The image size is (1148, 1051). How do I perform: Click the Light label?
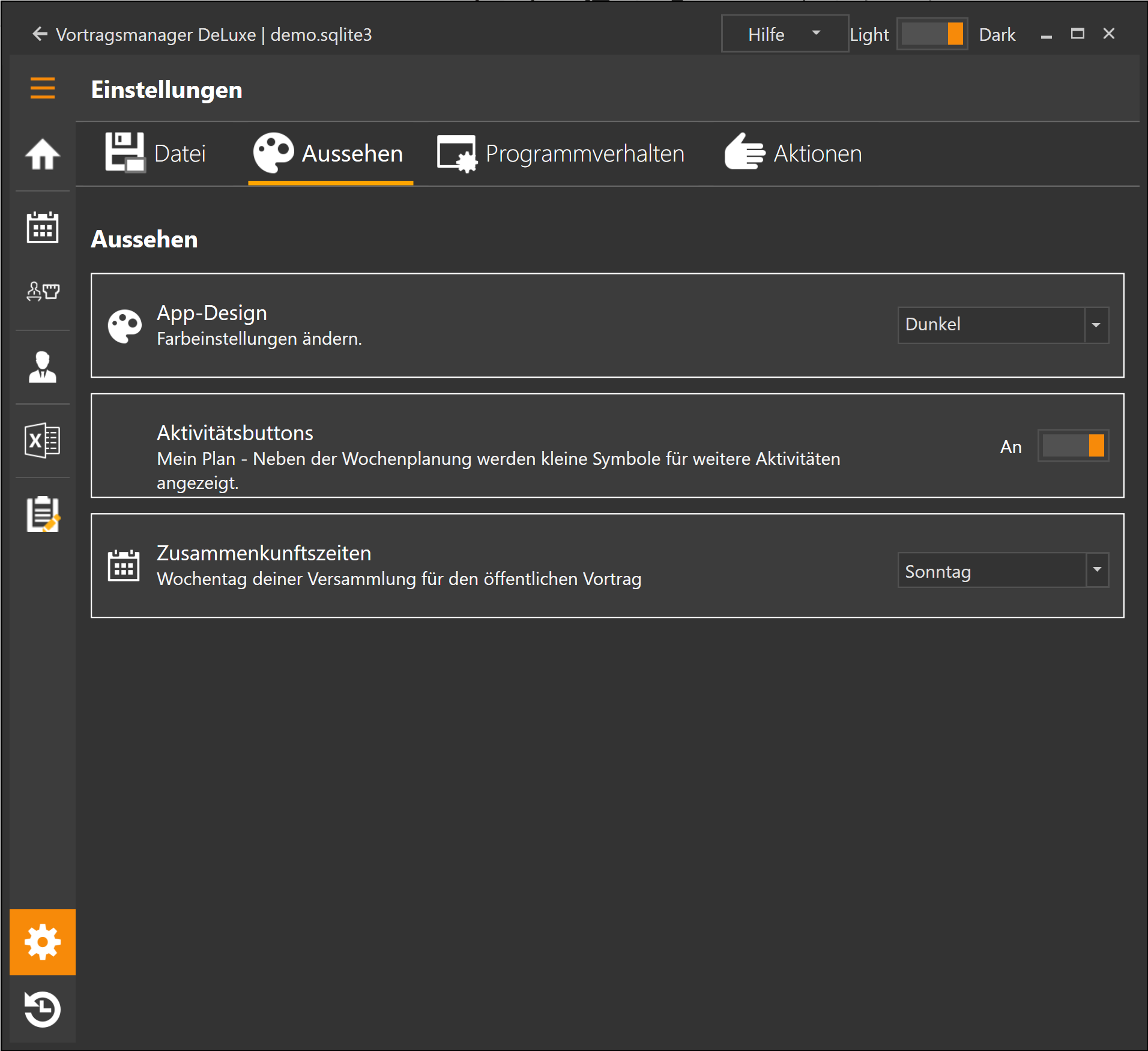tap(869, 35)
